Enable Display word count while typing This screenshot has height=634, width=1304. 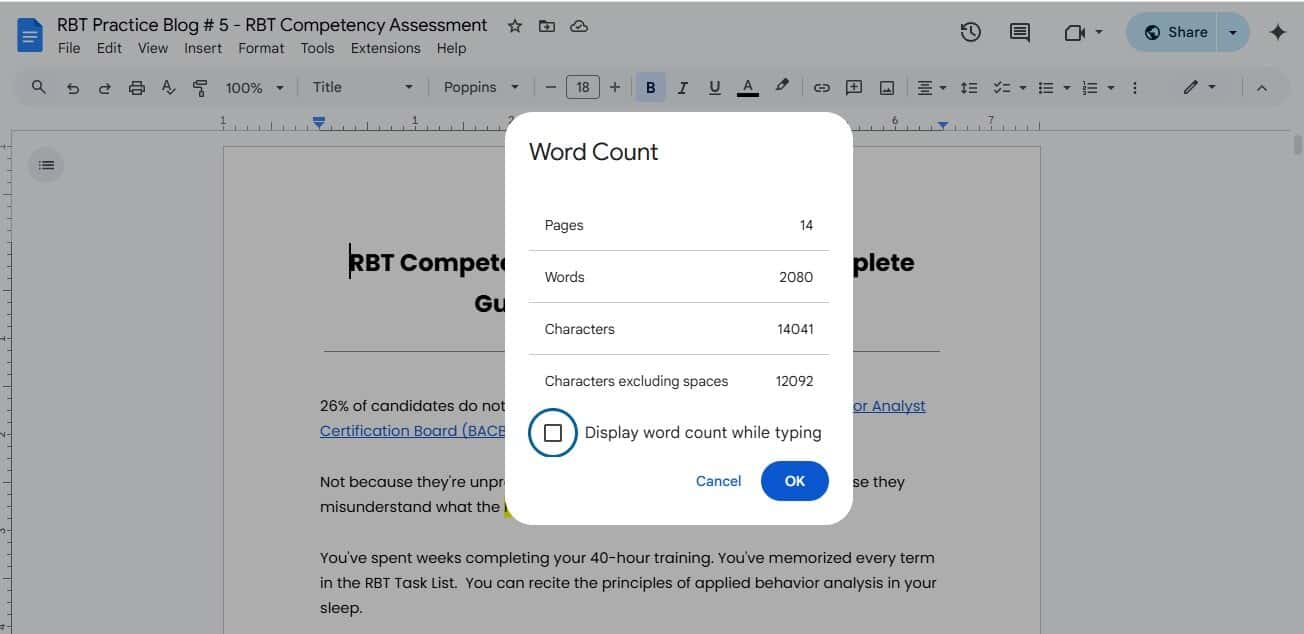pos(553,431)
